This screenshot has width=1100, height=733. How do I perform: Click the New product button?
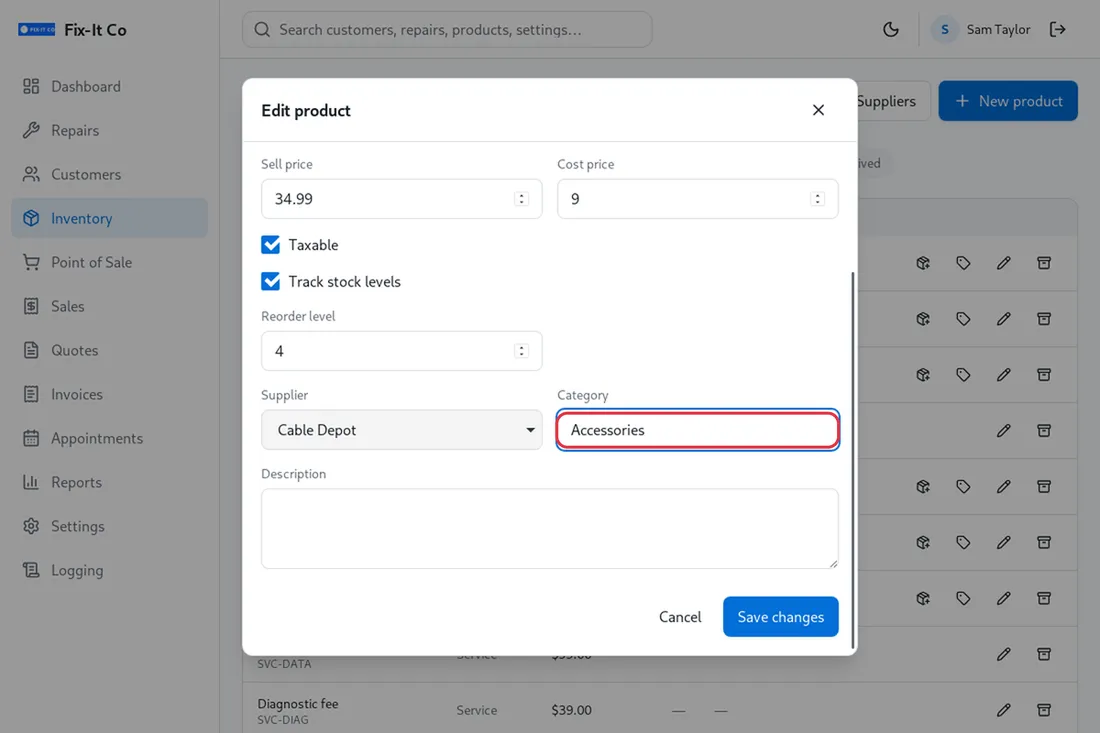pyautogui.click(x=1008, y=101)
